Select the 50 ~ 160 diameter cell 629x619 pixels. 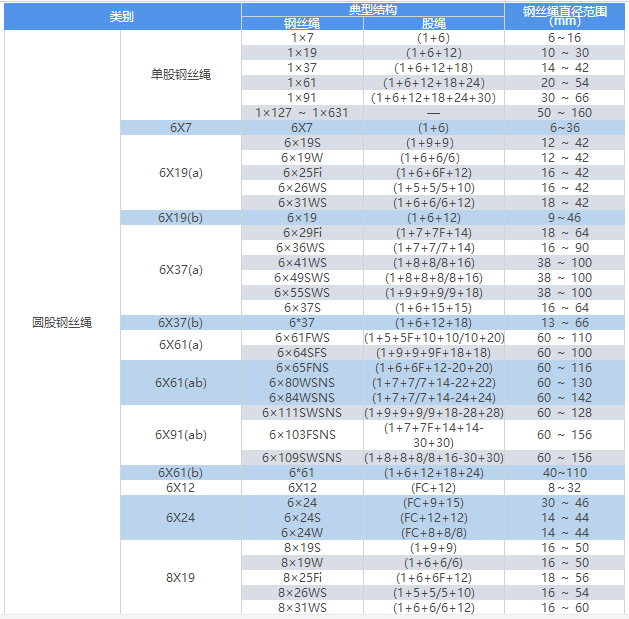click(x=565, y=112)
